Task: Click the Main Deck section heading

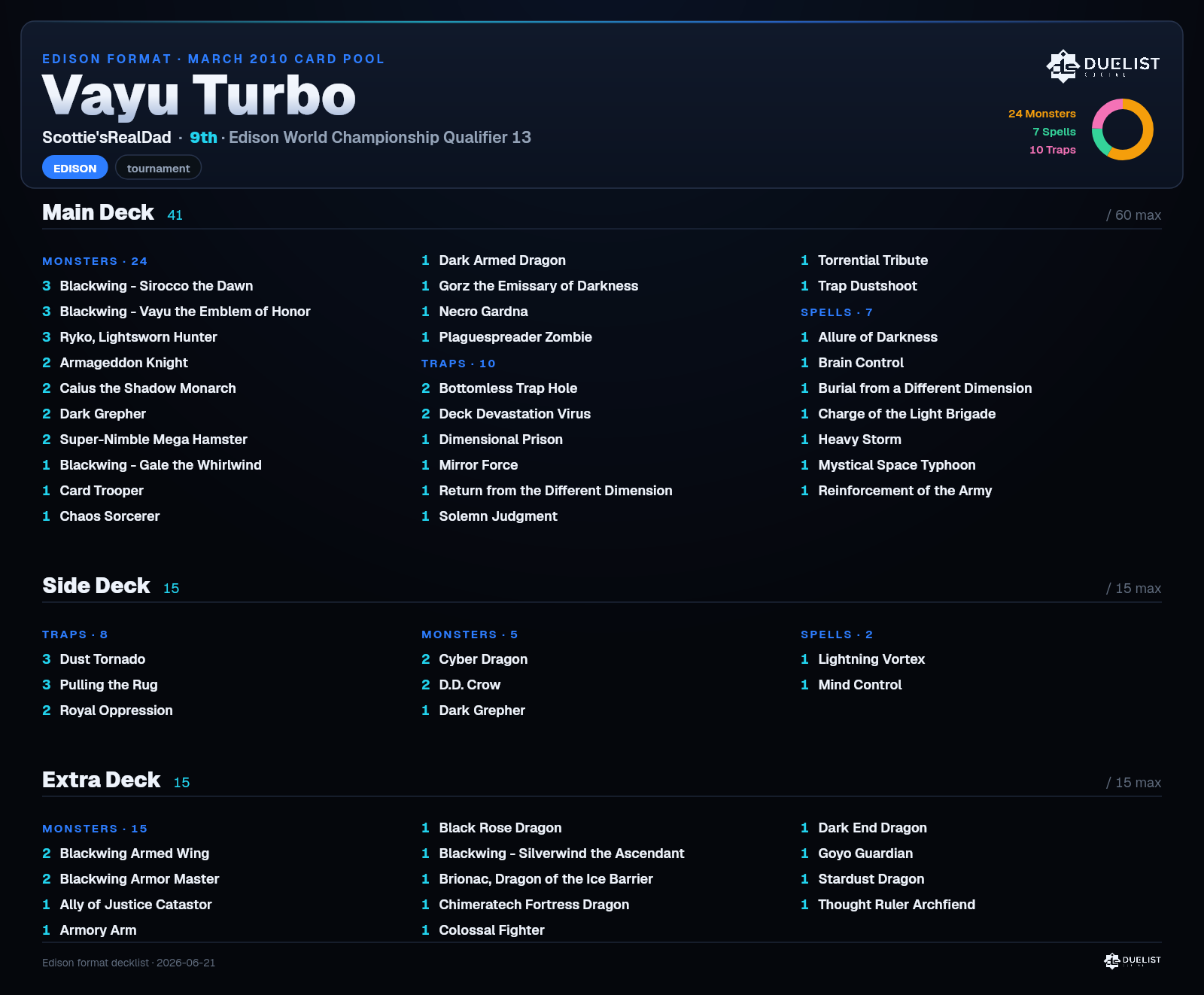Action: pos(98,212)
